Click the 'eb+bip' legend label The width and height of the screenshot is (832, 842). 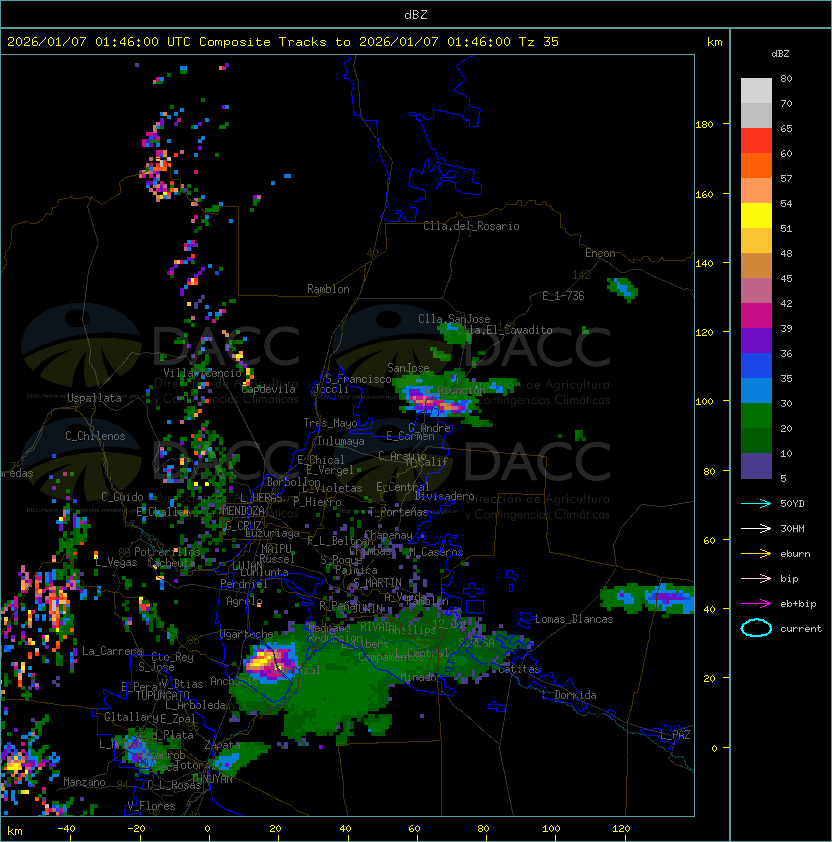(798, 604)
